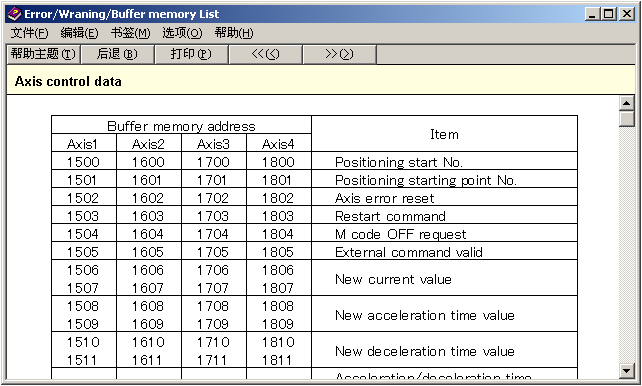Click the Axis error reset item

click(x=384, y=199)
